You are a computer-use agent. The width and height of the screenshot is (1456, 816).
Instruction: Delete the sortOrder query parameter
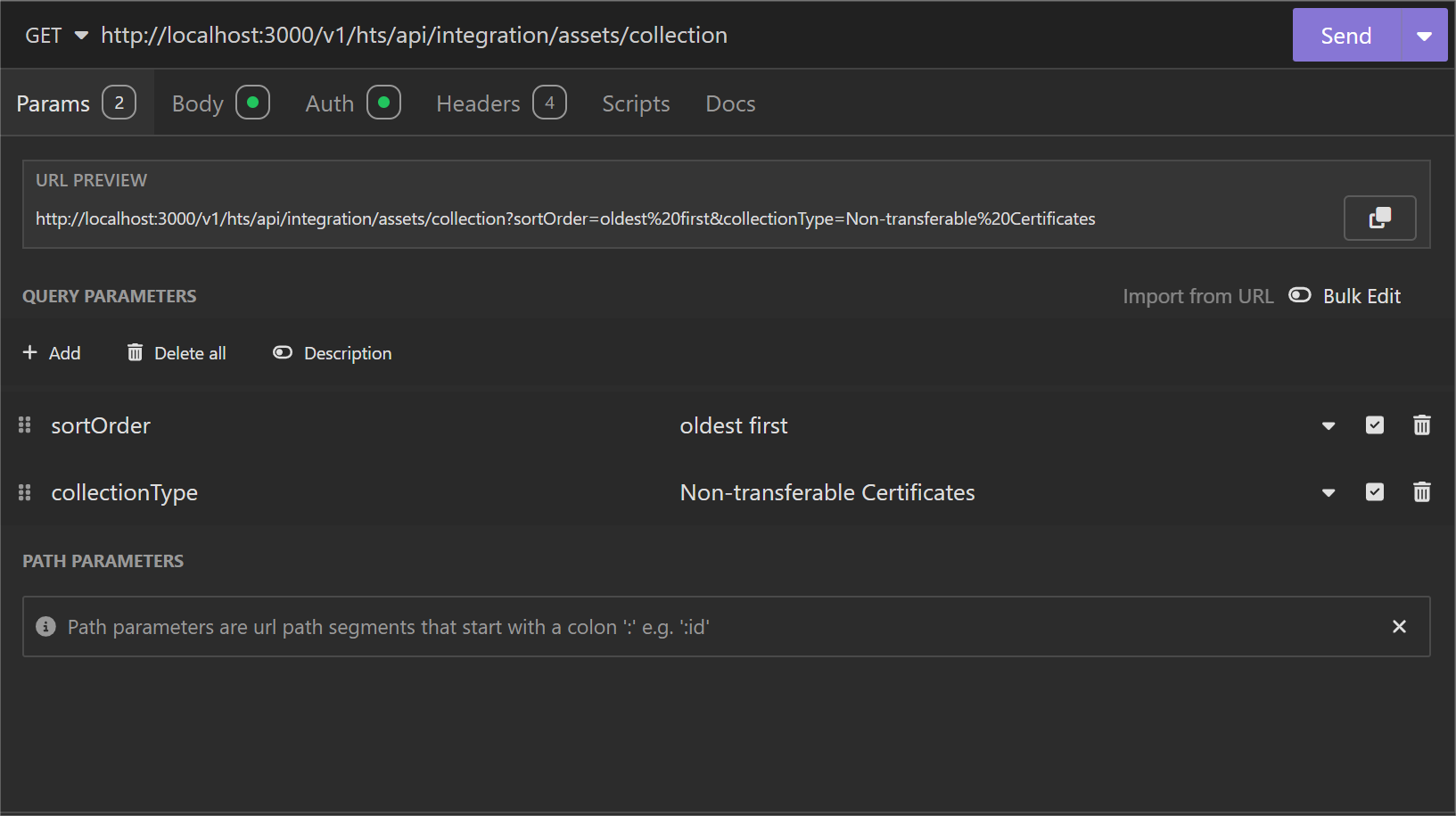point(1421,425)
